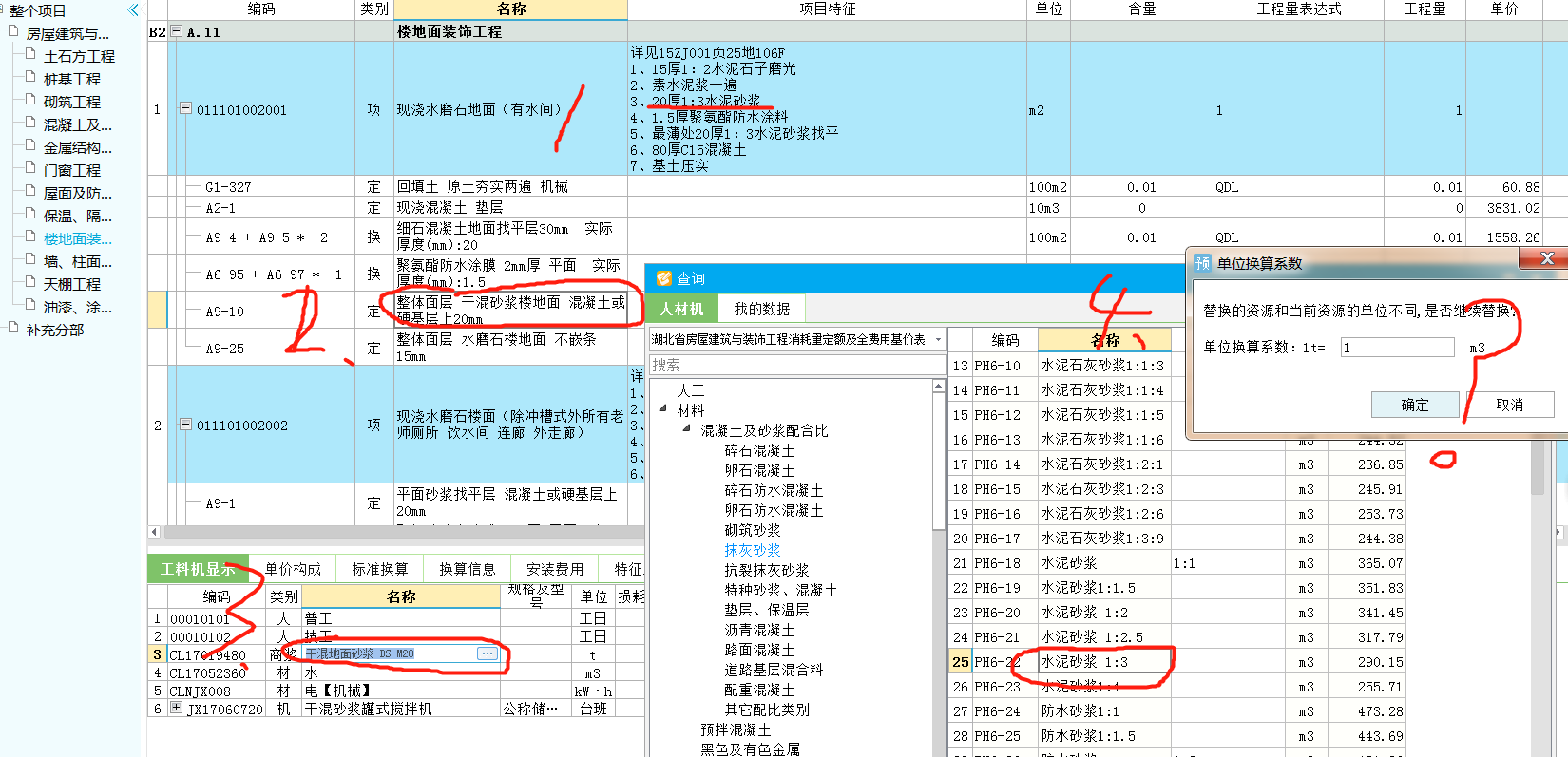The width and height of the screenshot is (1568, 757).
Task: Collapse 混凝土及砂浆配合比 node
Action: 686,429
